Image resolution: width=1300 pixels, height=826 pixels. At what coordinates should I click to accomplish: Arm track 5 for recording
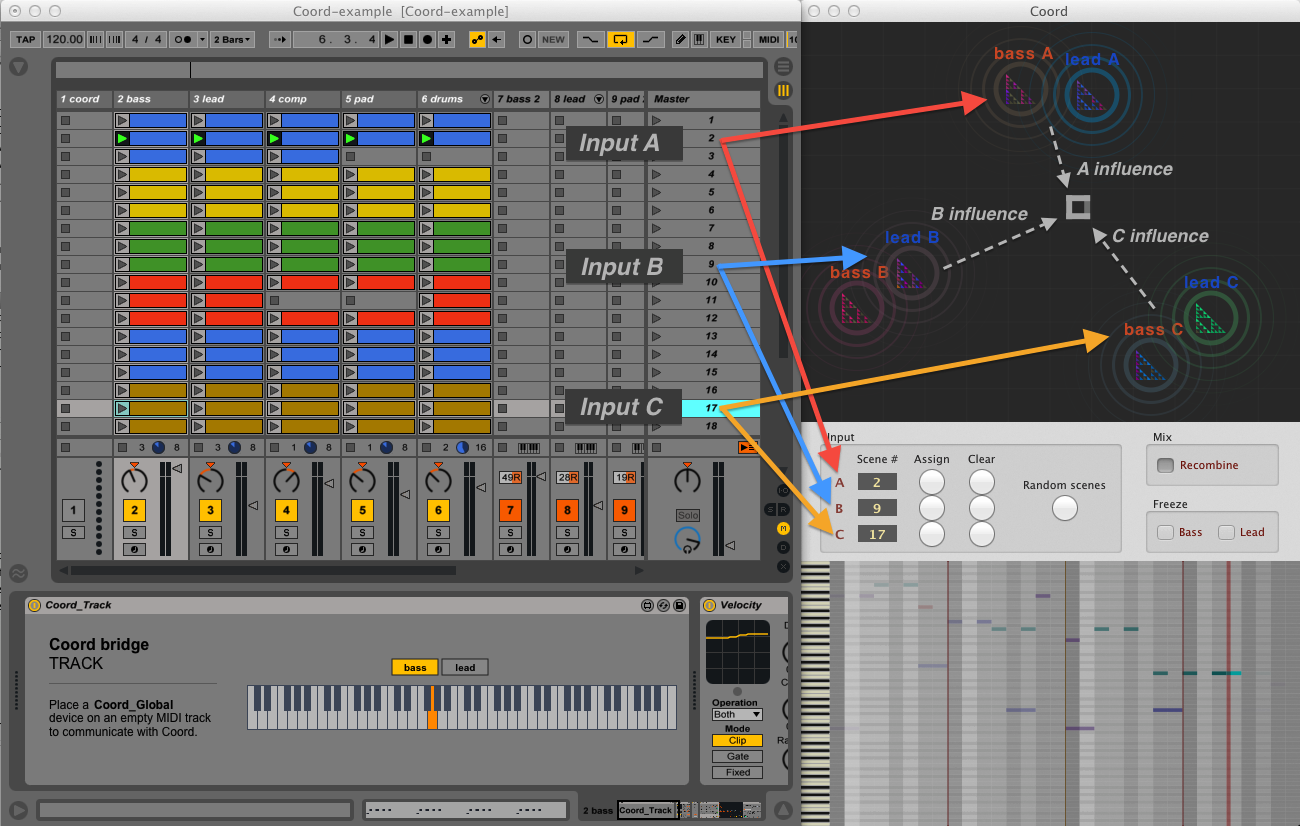click(362, 550)
